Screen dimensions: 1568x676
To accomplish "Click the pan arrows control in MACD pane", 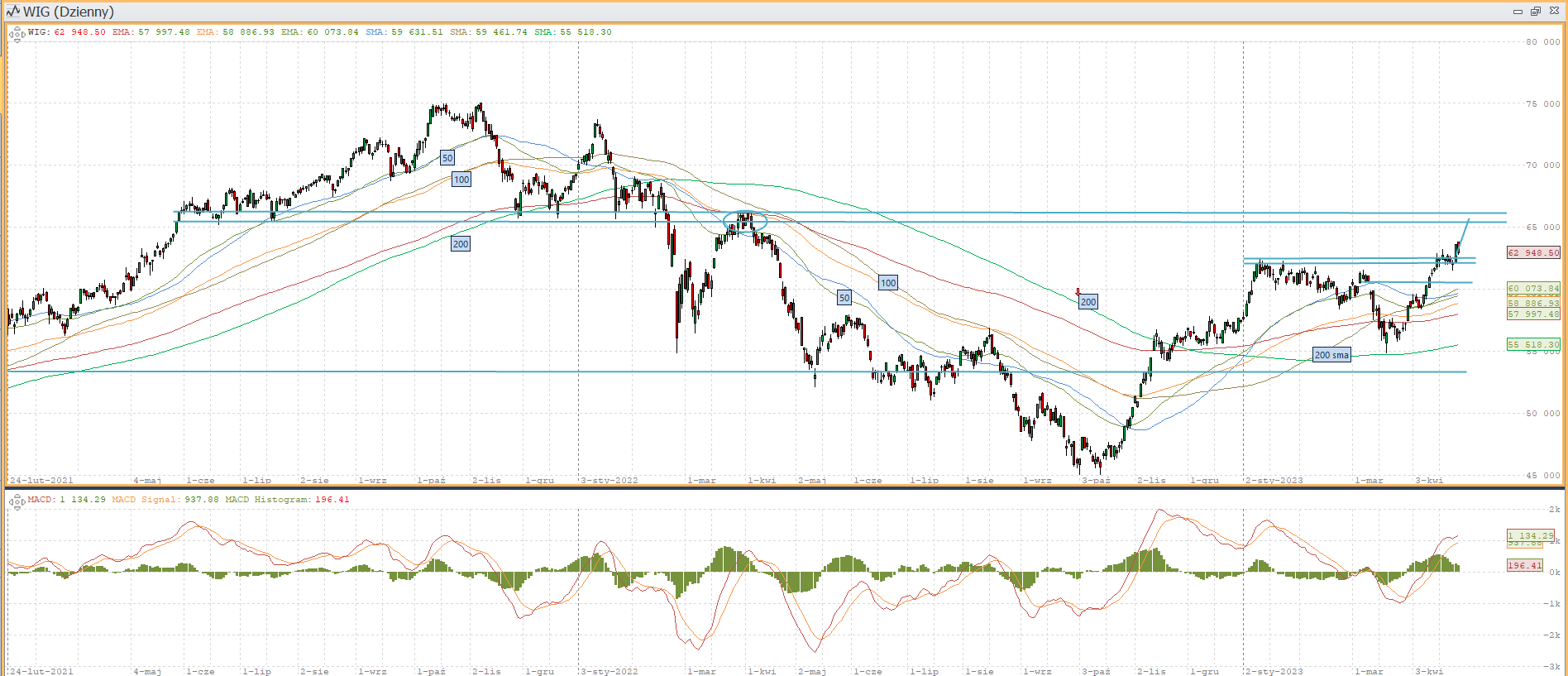I will pos(17,501).
